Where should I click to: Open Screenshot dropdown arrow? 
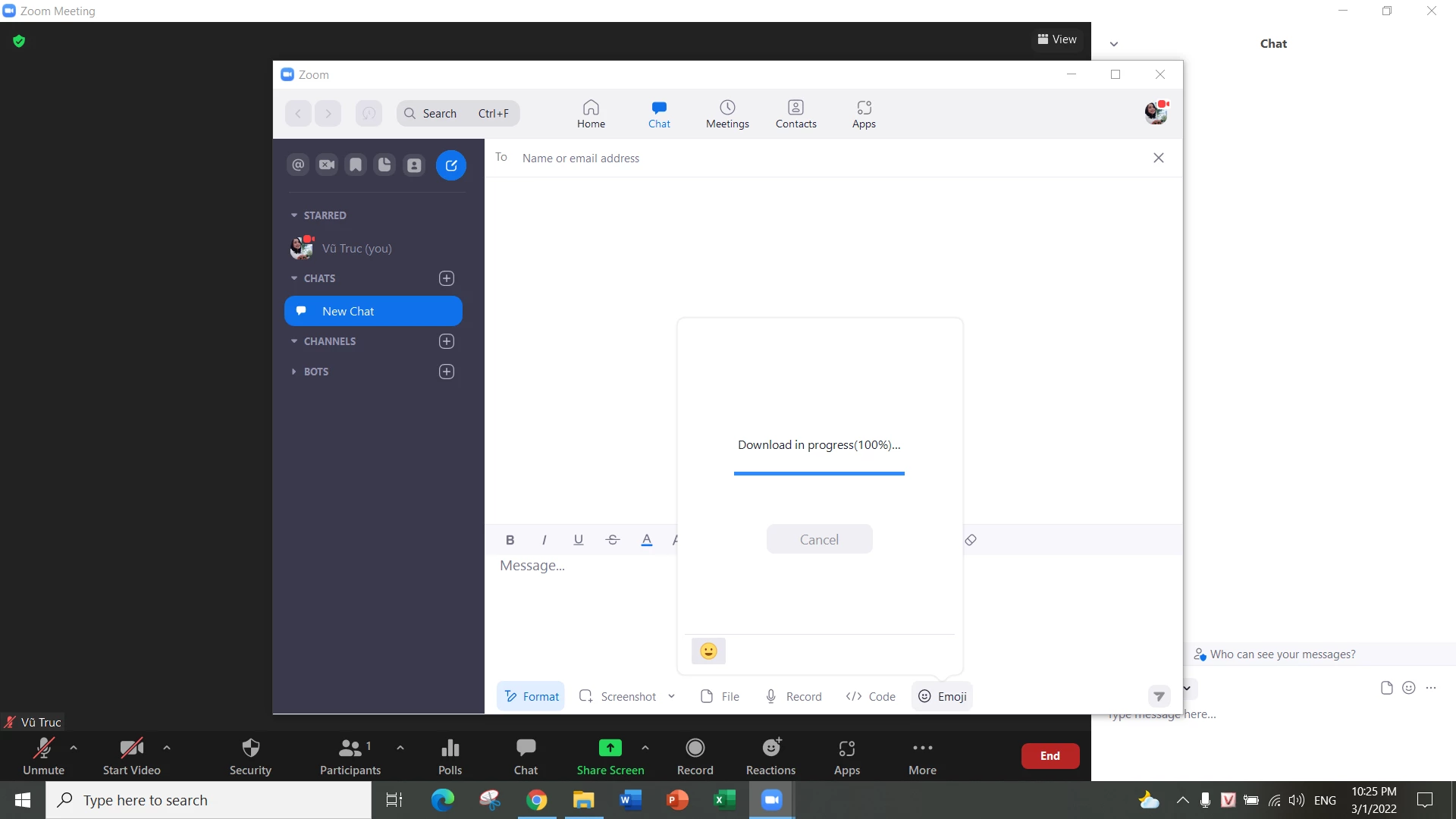[671, 696]
